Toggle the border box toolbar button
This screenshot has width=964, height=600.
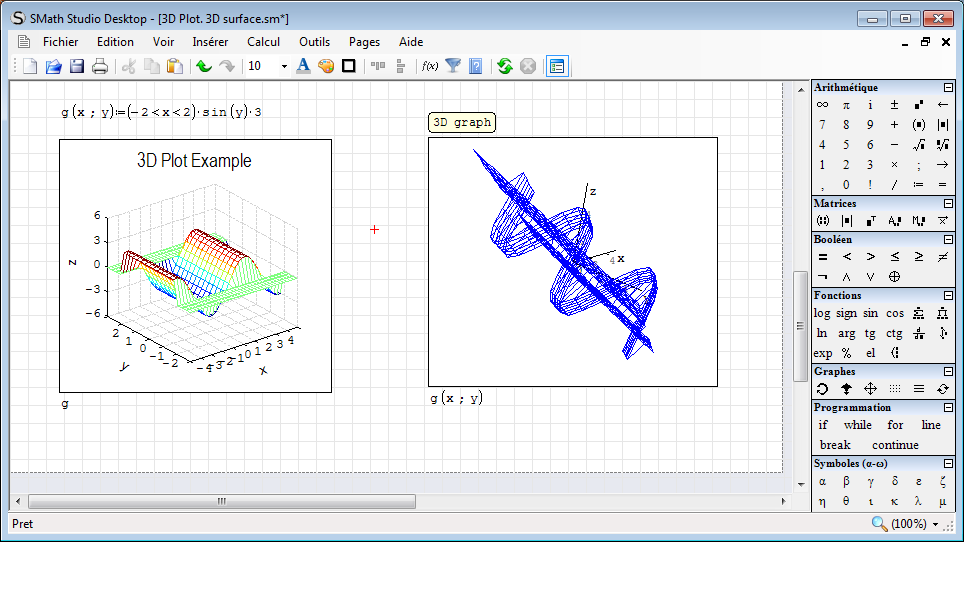pyautogui.click(x=349, y=66)
